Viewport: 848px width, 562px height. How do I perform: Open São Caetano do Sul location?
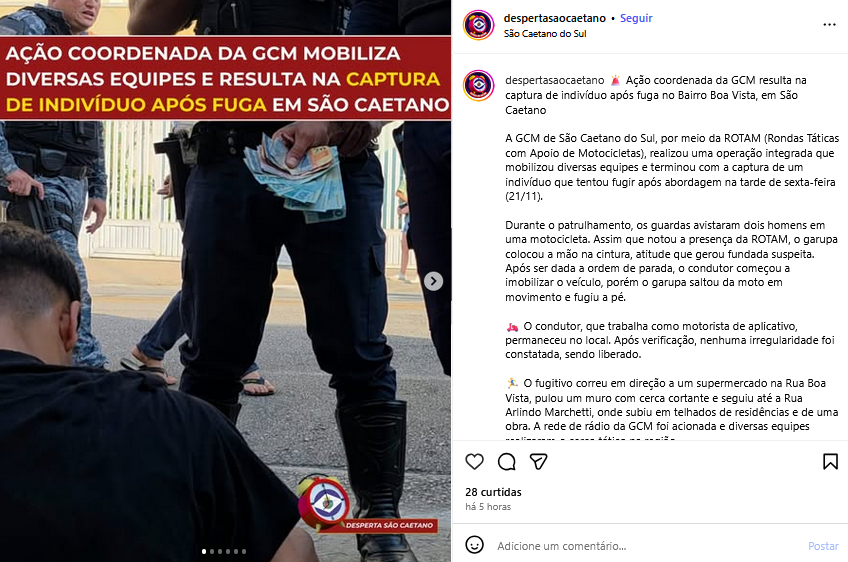(x=545, y=34)
